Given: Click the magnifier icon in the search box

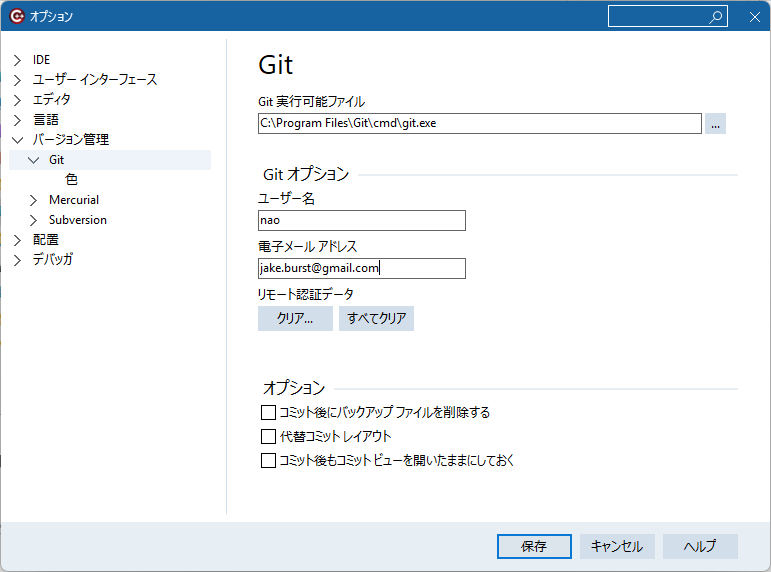Looking at the screenshot, I should pyautogui.click(x=715, y=17).
